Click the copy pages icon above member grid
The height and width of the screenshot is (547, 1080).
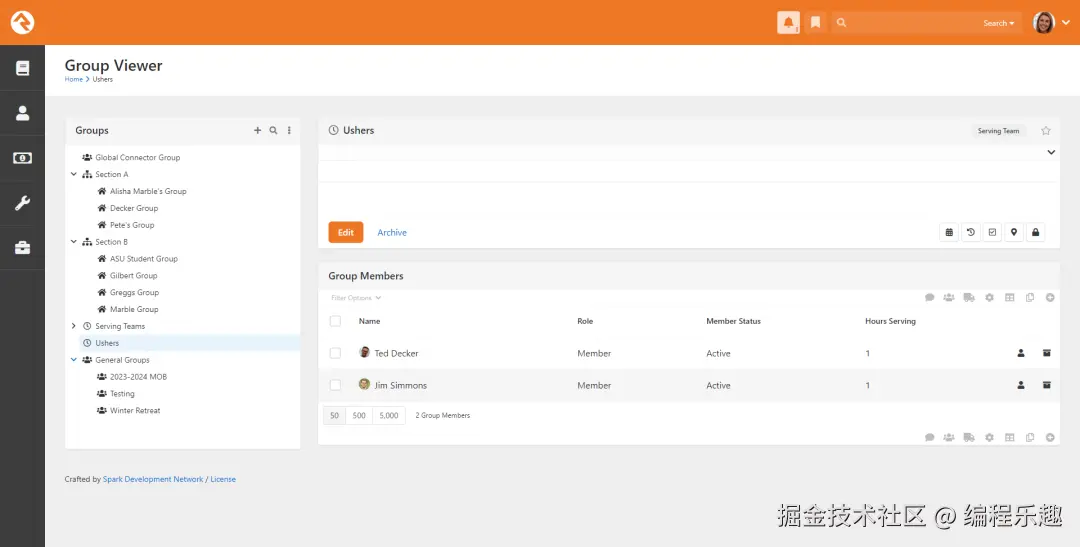(1030, 298)
